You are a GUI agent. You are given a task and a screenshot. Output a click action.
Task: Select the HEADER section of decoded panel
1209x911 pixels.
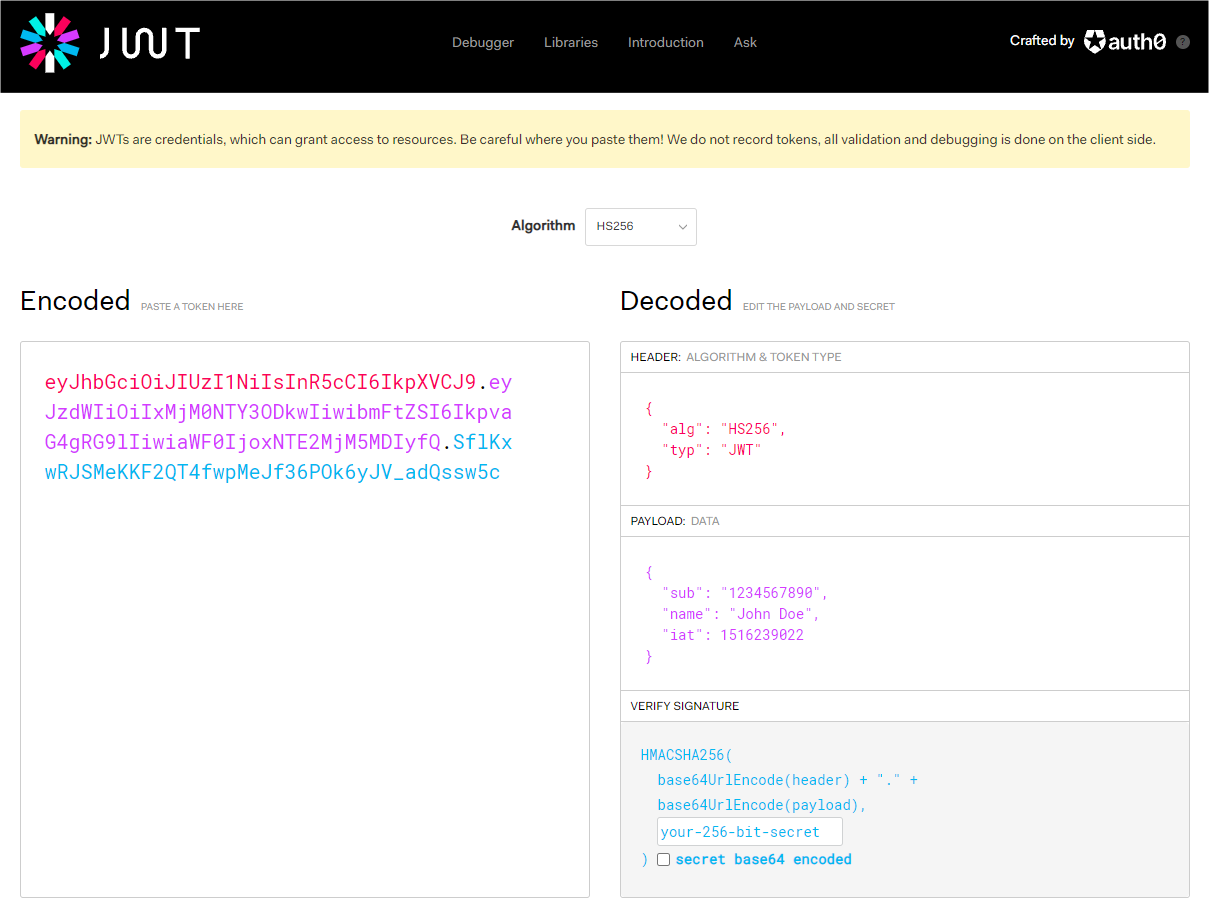pyautogui.click(x=735, y=356)
